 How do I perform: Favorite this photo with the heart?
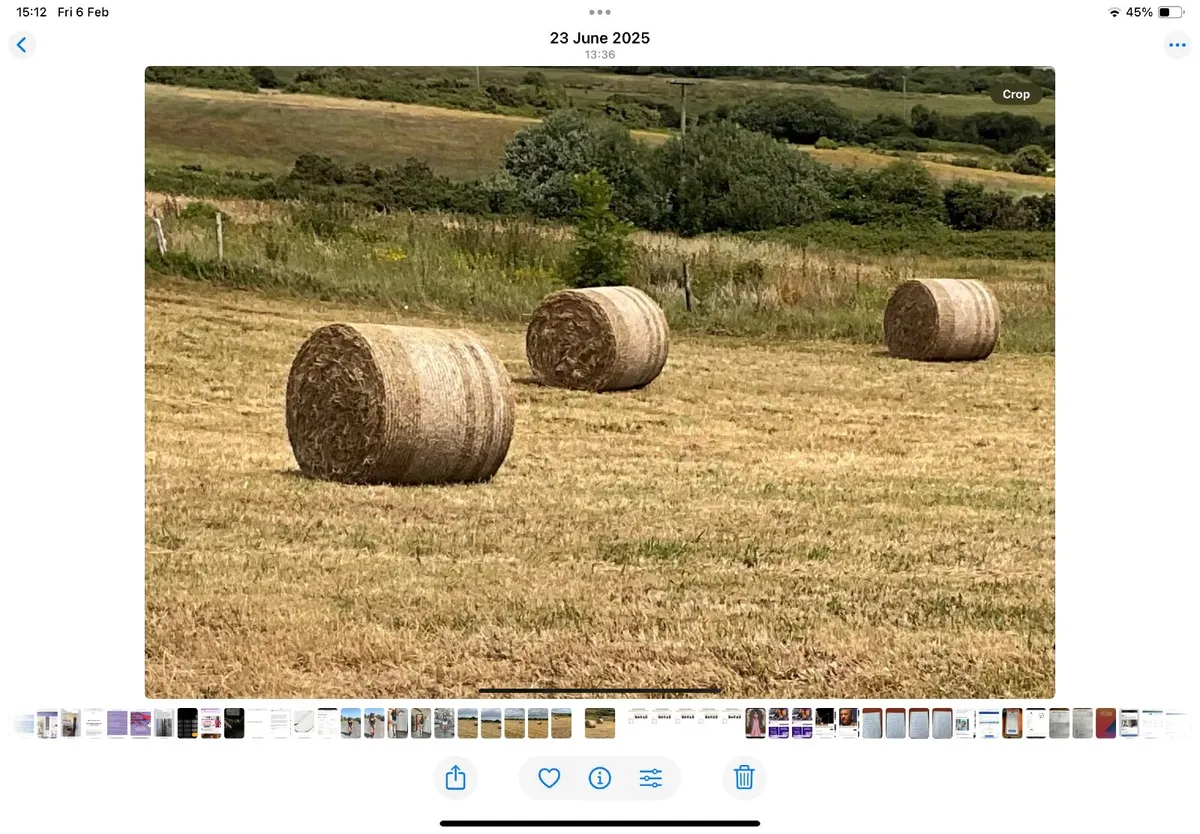pyautogui.click(x=547, y=777)
